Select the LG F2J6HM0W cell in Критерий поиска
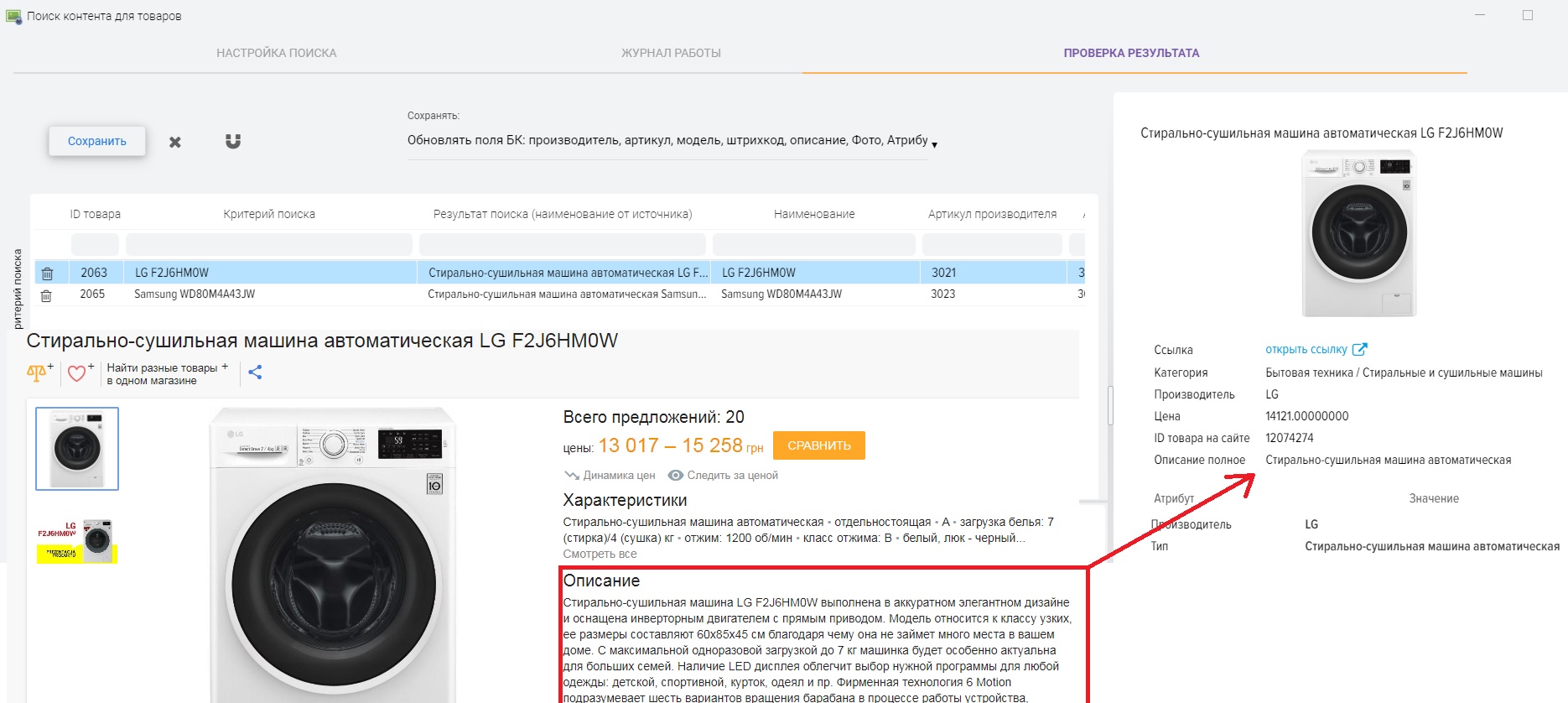This screenshot has width=1568, height=703. 271,273
